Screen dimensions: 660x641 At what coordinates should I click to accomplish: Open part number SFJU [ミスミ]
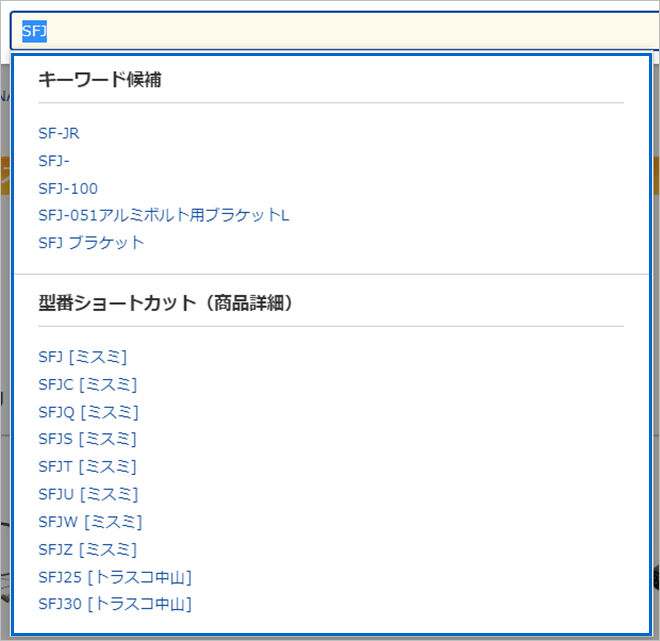(88, 495)
